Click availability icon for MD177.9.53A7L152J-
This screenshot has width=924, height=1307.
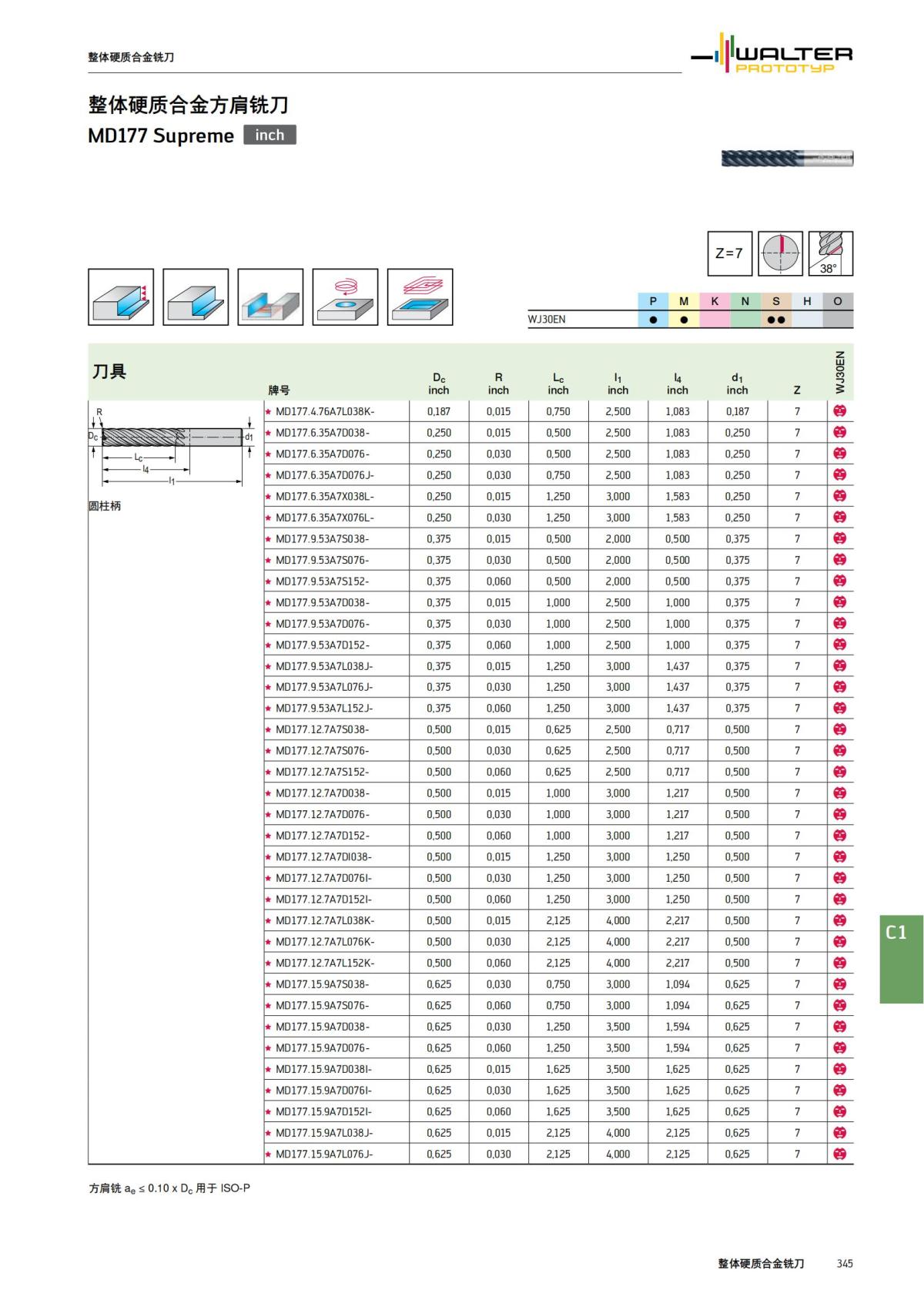[840, 708]
